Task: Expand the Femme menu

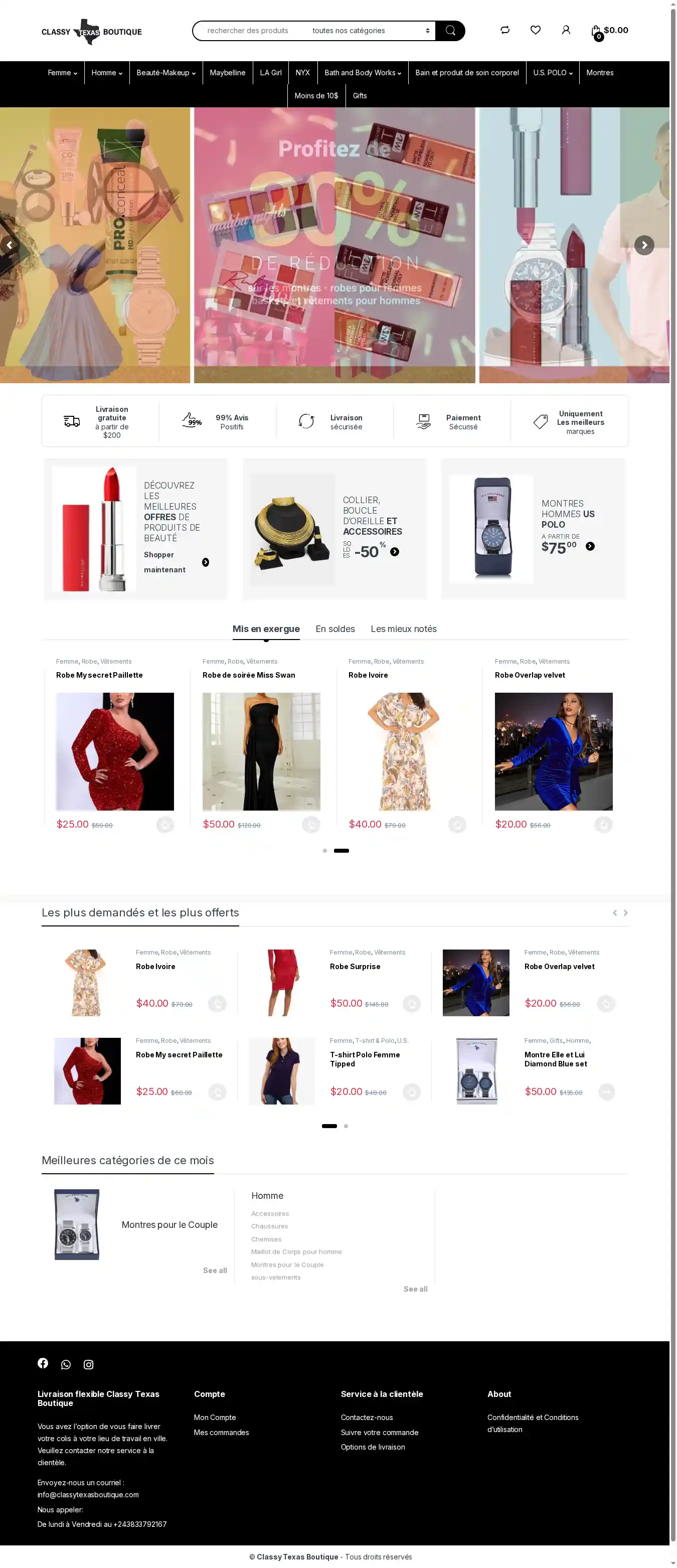Action: 62,72
